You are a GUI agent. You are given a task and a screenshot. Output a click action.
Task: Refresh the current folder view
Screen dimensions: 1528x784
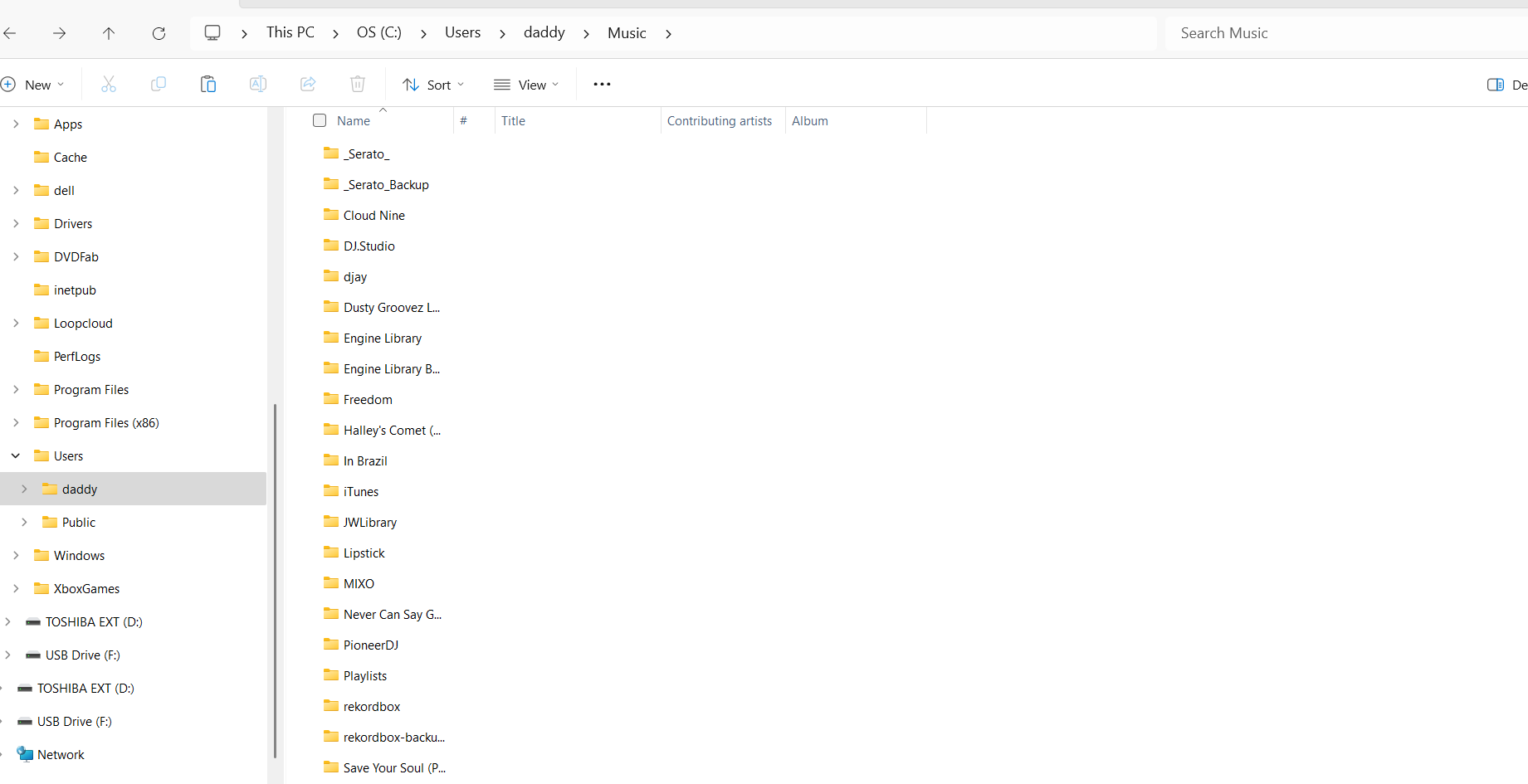[159, 33]
